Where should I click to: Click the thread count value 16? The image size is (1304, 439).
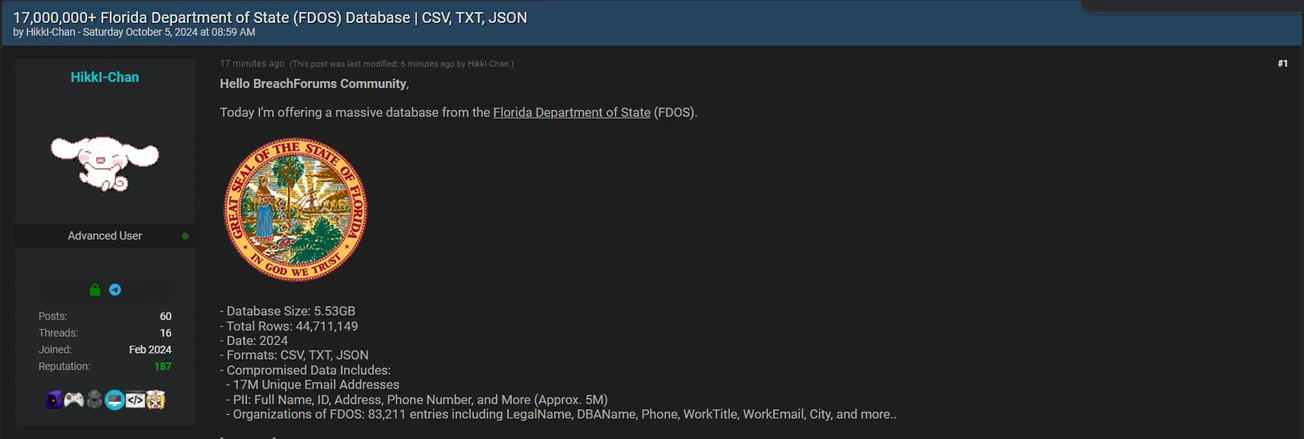[165, 333]
